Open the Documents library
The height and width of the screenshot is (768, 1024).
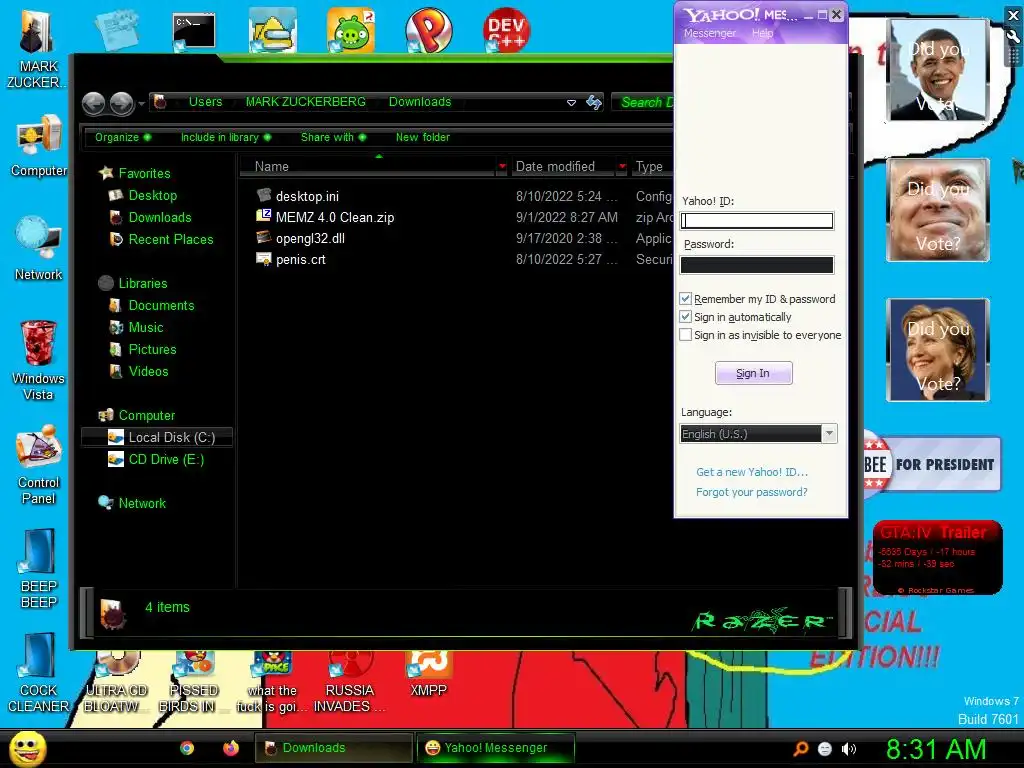pos(161,305)
